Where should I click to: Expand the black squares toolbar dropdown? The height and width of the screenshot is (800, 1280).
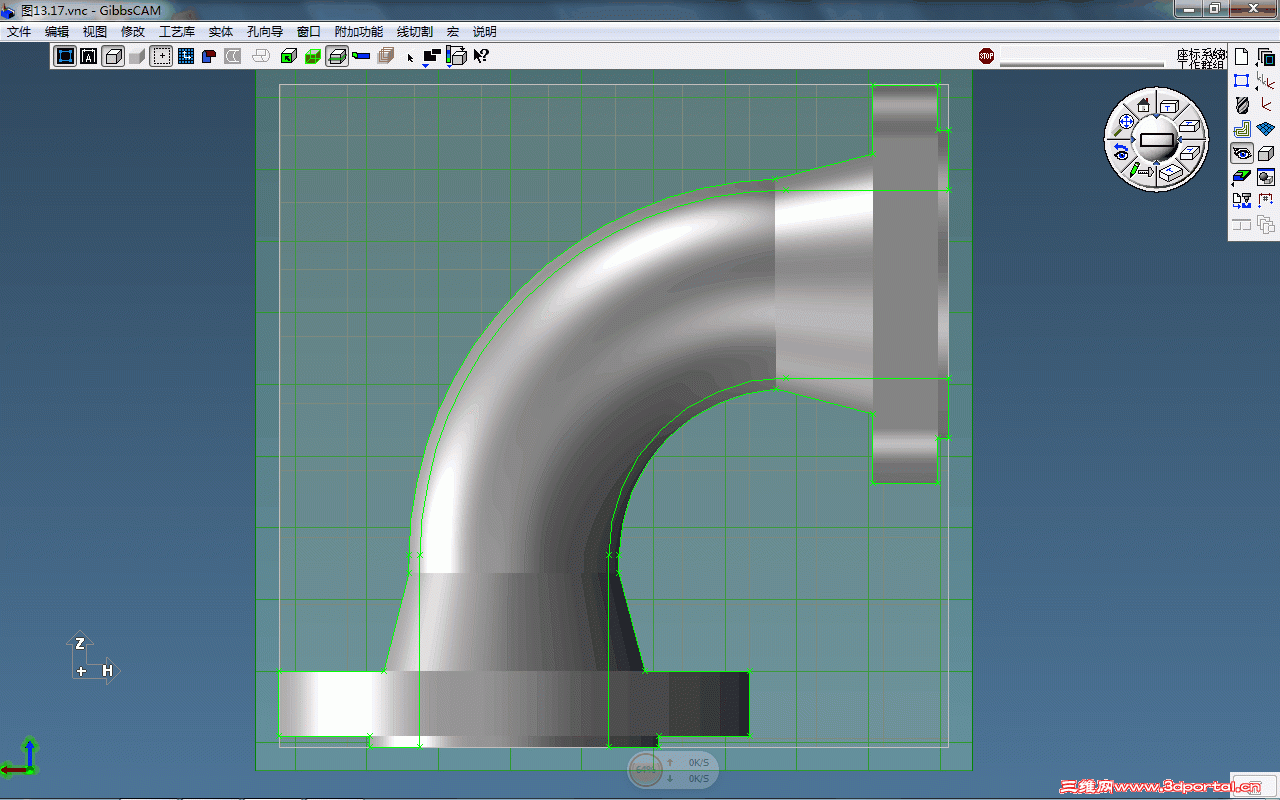pos(431,58)
